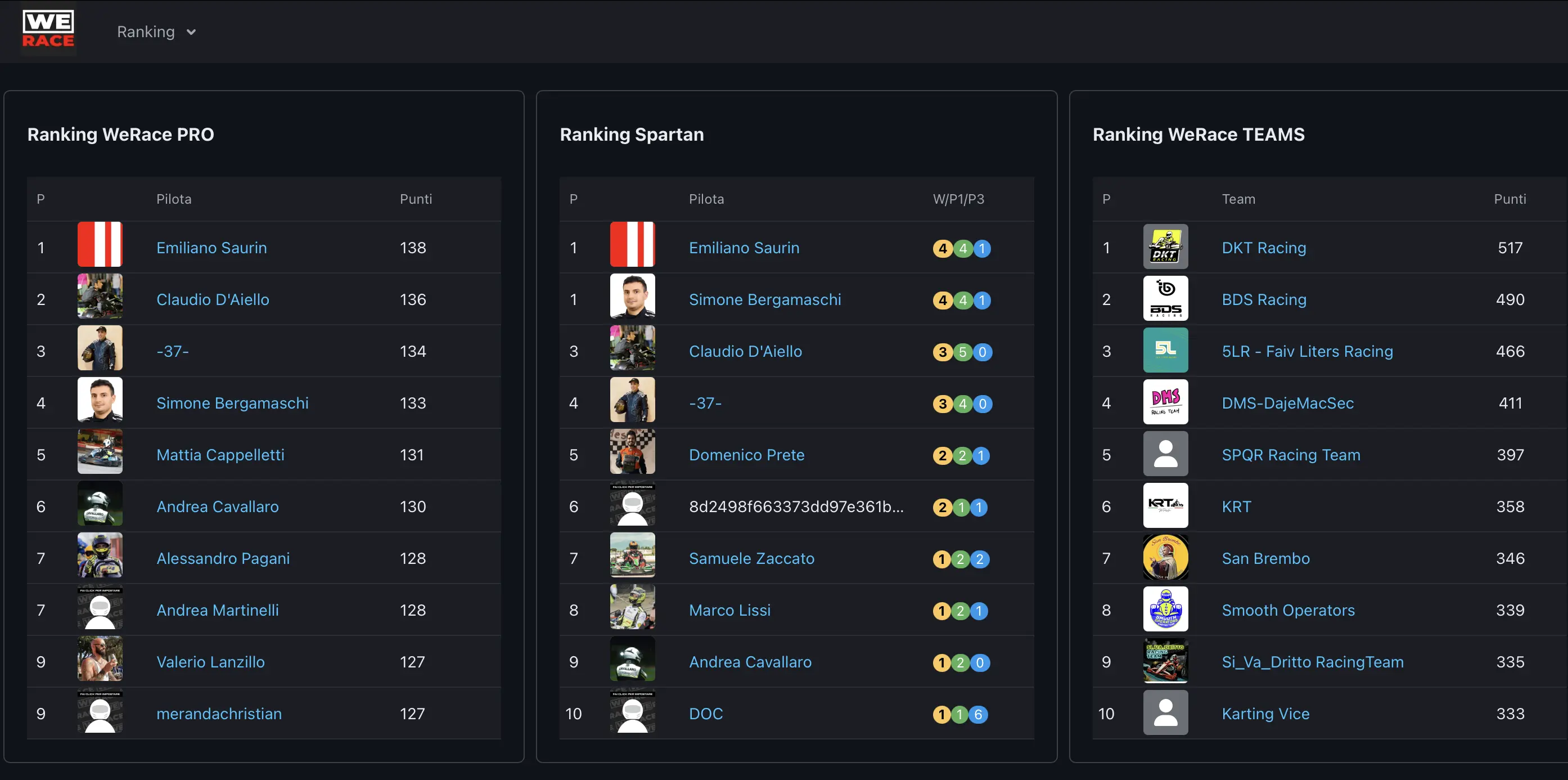The image size is (1568, 780).
Task: Open the Ranking dropdown menu
Action: 146,32
